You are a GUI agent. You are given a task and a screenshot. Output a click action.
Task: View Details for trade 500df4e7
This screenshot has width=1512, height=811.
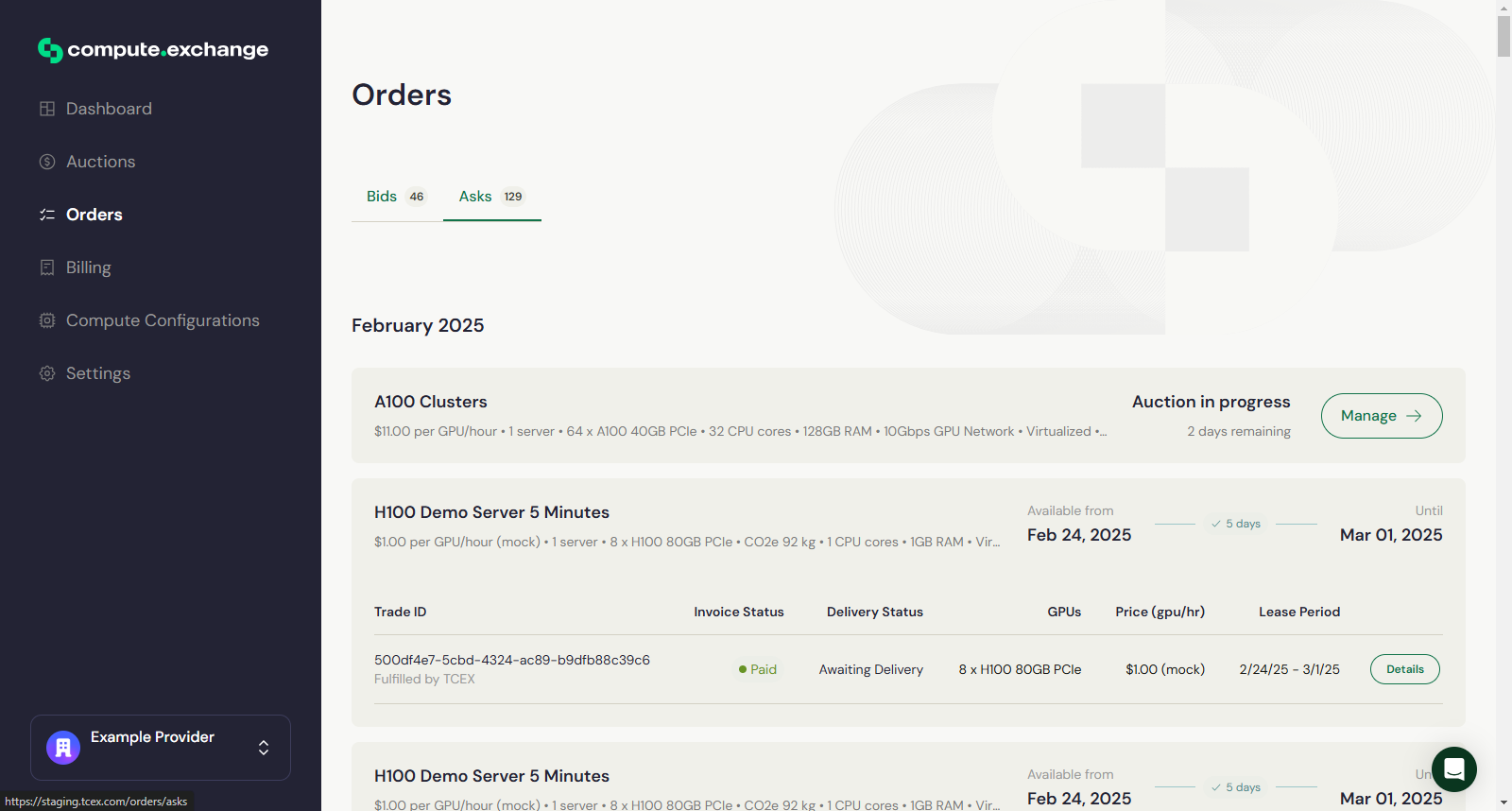[1405, 669]
